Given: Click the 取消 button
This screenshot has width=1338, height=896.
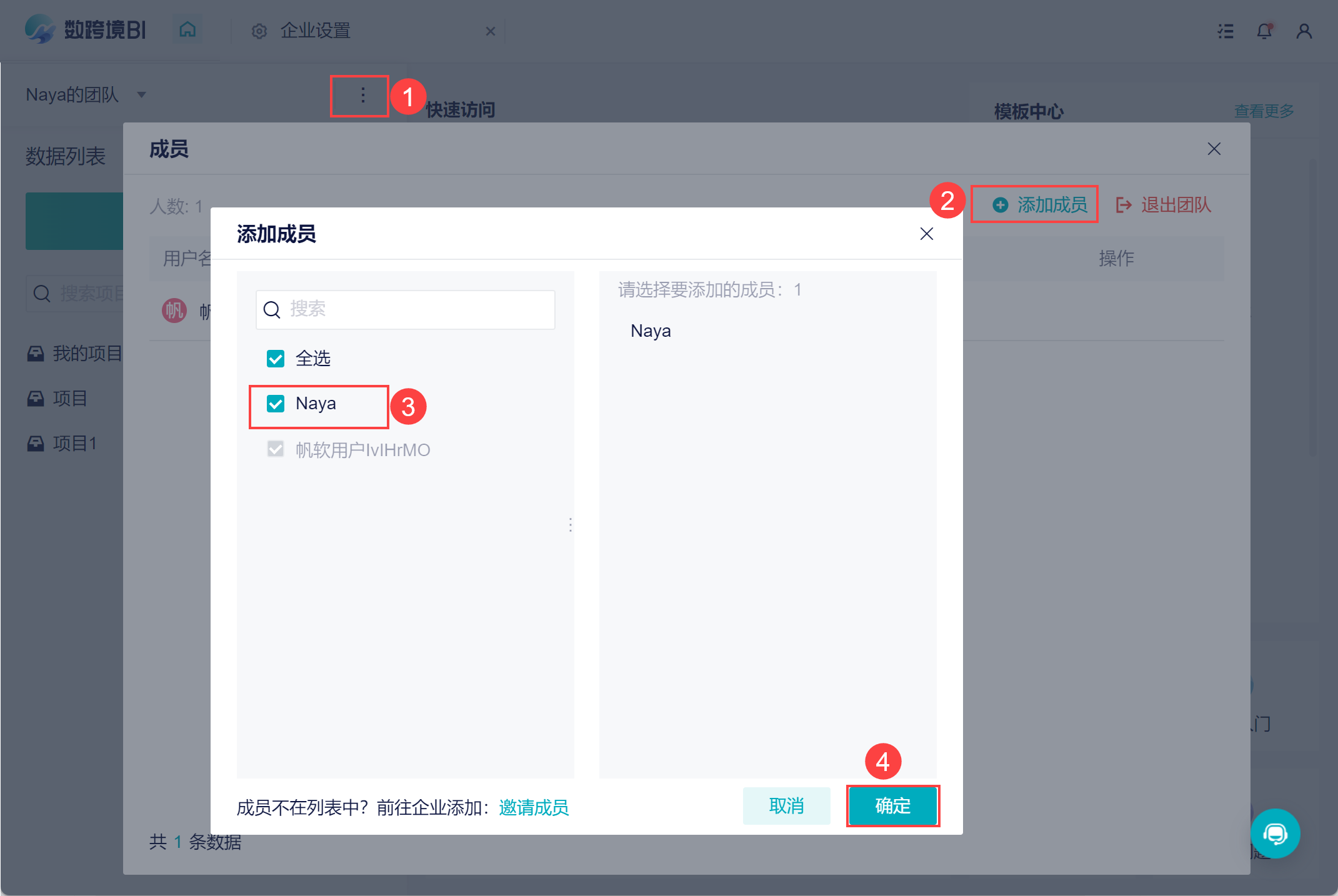Looking at the screenshot, I should coord(786,806).
